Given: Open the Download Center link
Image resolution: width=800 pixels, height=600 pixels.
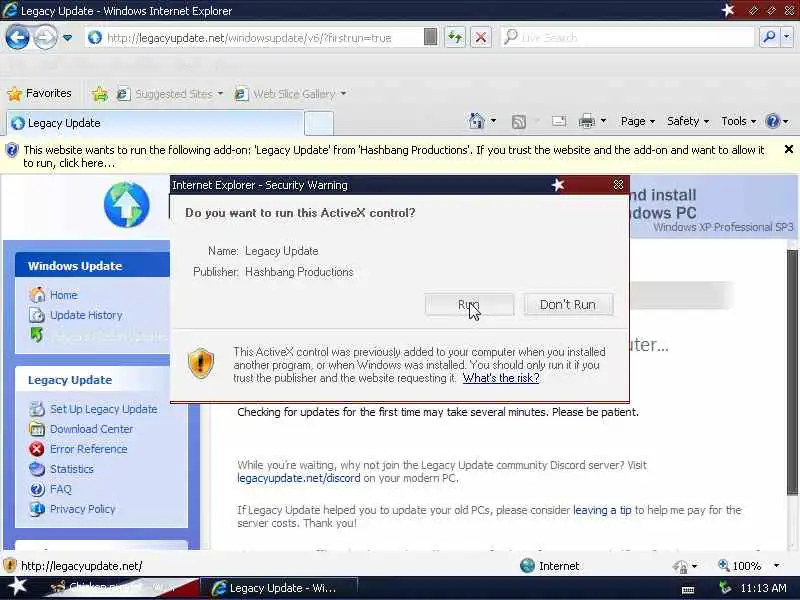Looking at the screenshot, I should (x=91, y=429).
